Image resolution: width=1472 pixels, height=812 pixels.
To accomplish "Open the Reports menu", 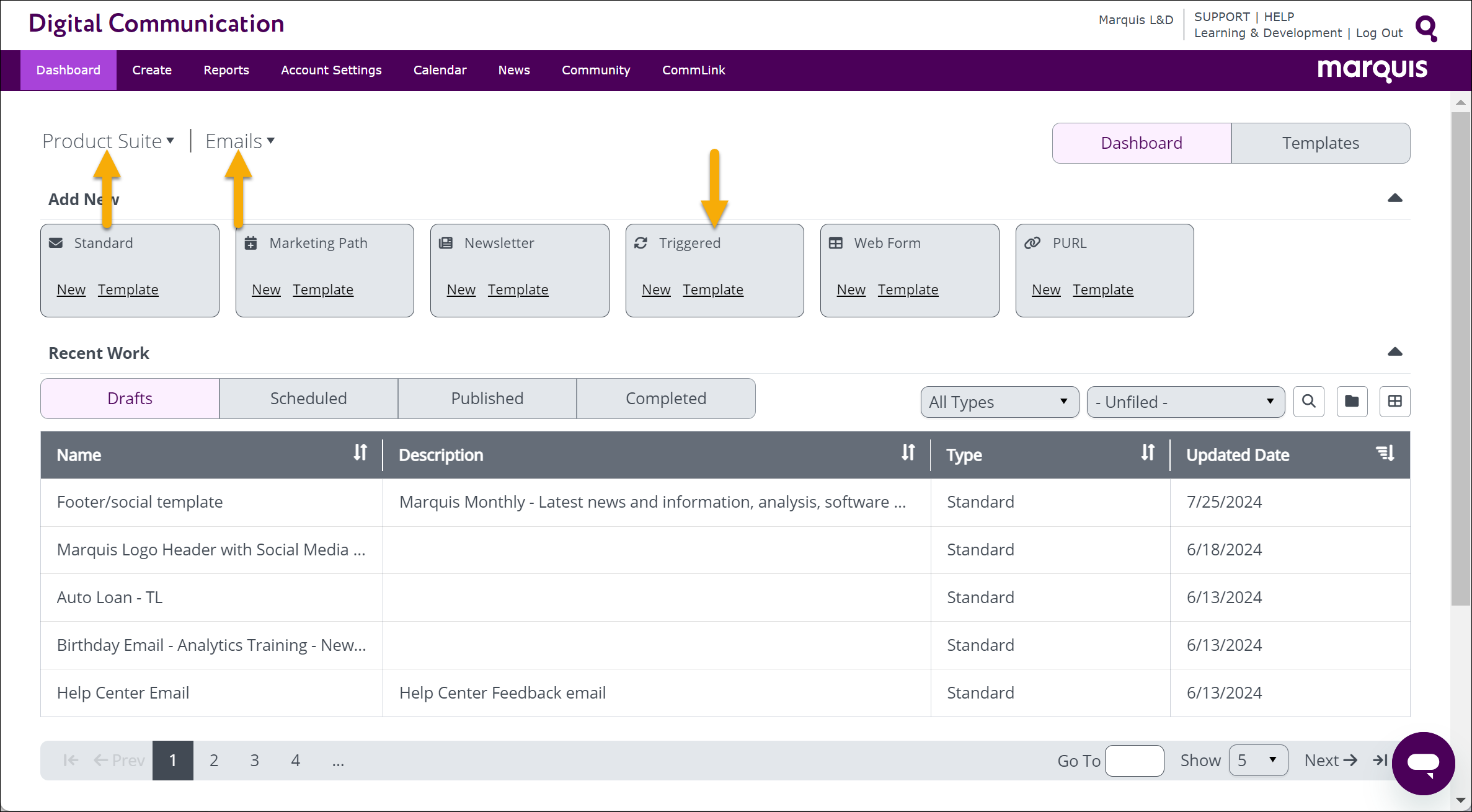I will [226, 70].
